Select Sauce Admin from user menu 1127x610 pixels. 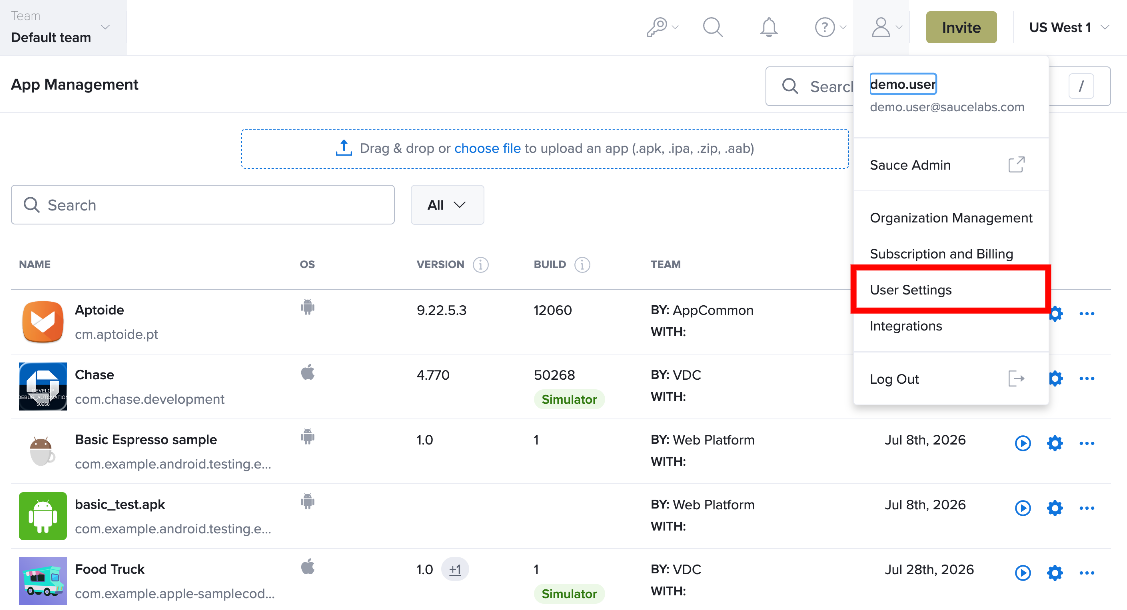951,165
